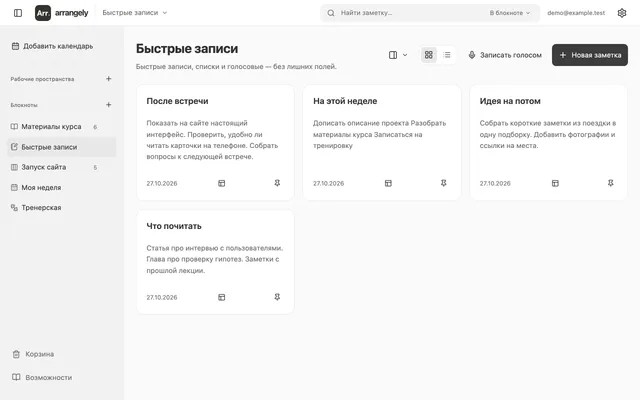Image resolution: width=640 pixels, height=400 pixels.
Task: Pin the После встречи note
Action: click(277, 183)
